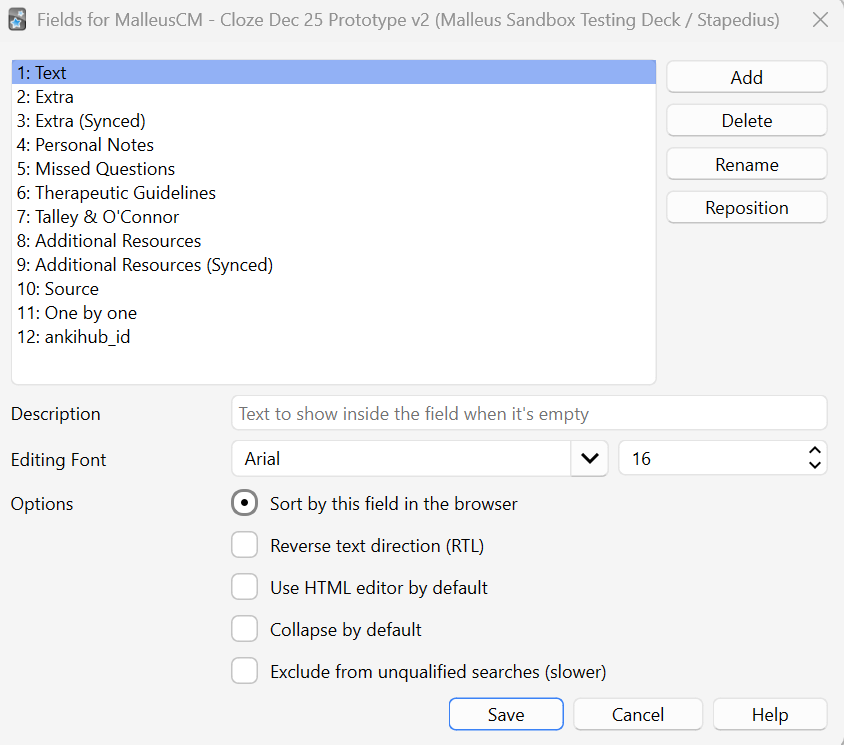844x745 pixels.
Task: Click the Delete field button
Action: click(746, 120)
